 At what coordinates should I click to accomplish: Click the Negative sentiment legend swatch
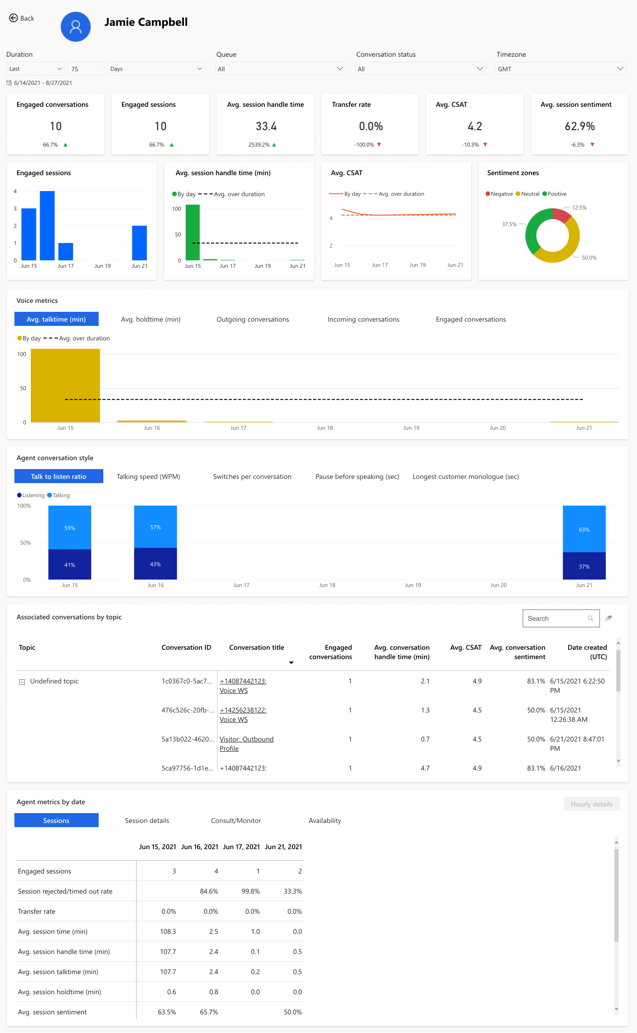[487, 194]
